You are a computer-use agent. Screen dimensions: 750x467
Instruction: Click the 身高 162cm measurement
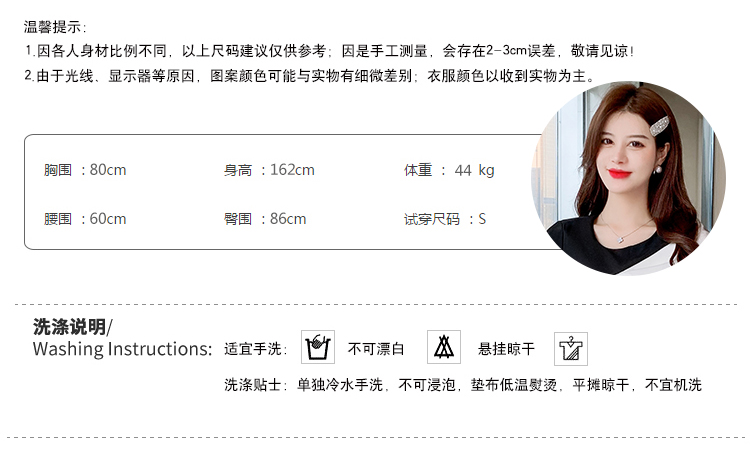[x=269, y=170]
